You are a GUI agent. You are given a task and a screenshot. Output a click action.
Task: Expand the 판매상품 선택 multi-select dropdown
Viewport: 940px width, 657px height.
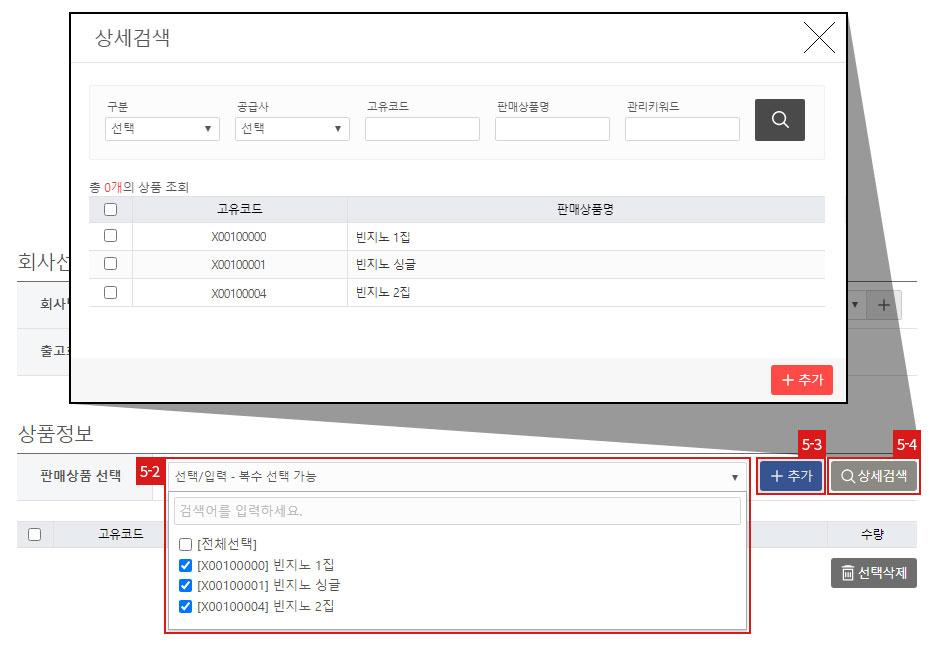point(456,477)
